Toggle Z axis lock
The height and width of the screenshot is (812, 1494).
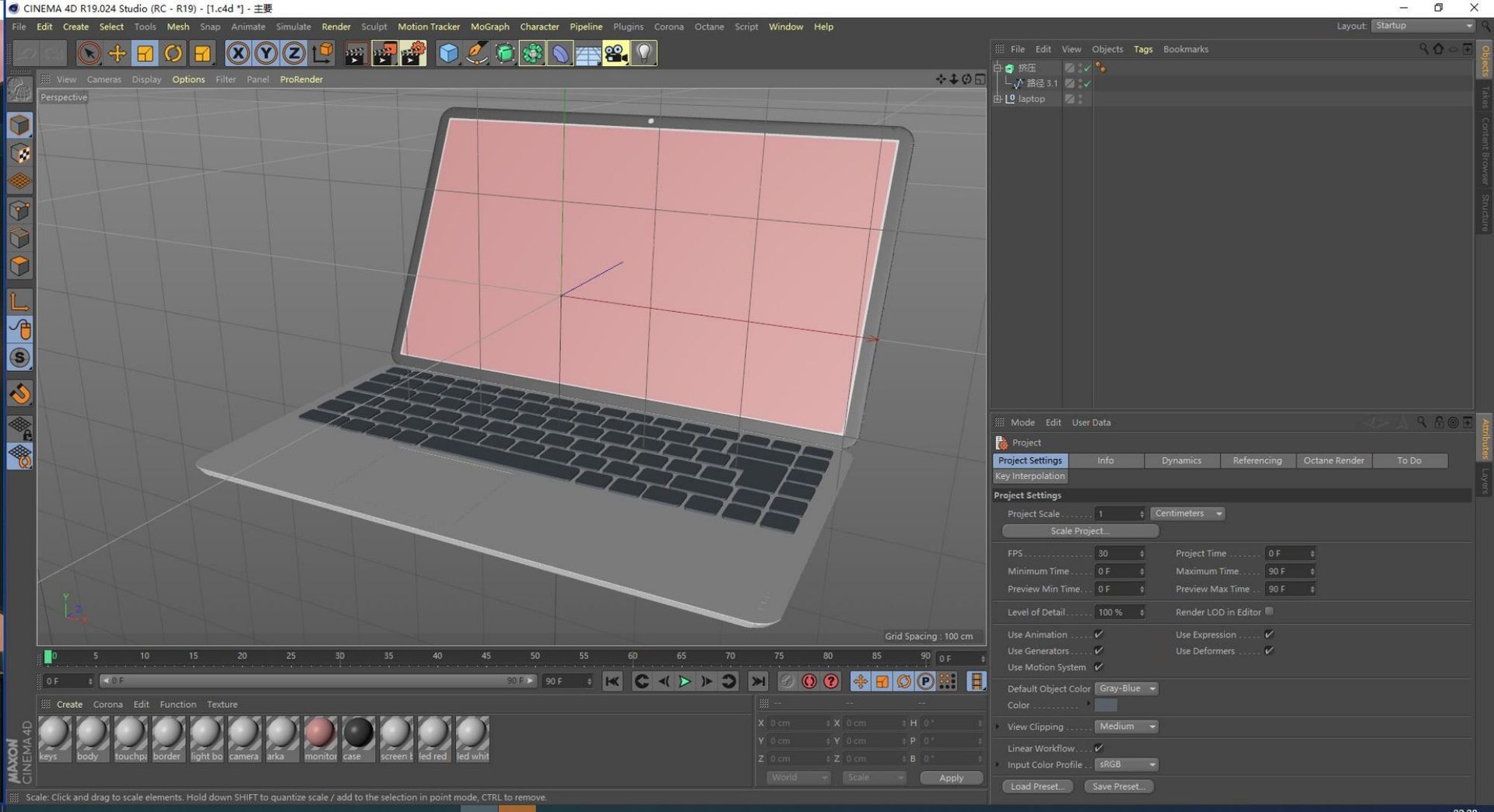pos(293,54)
